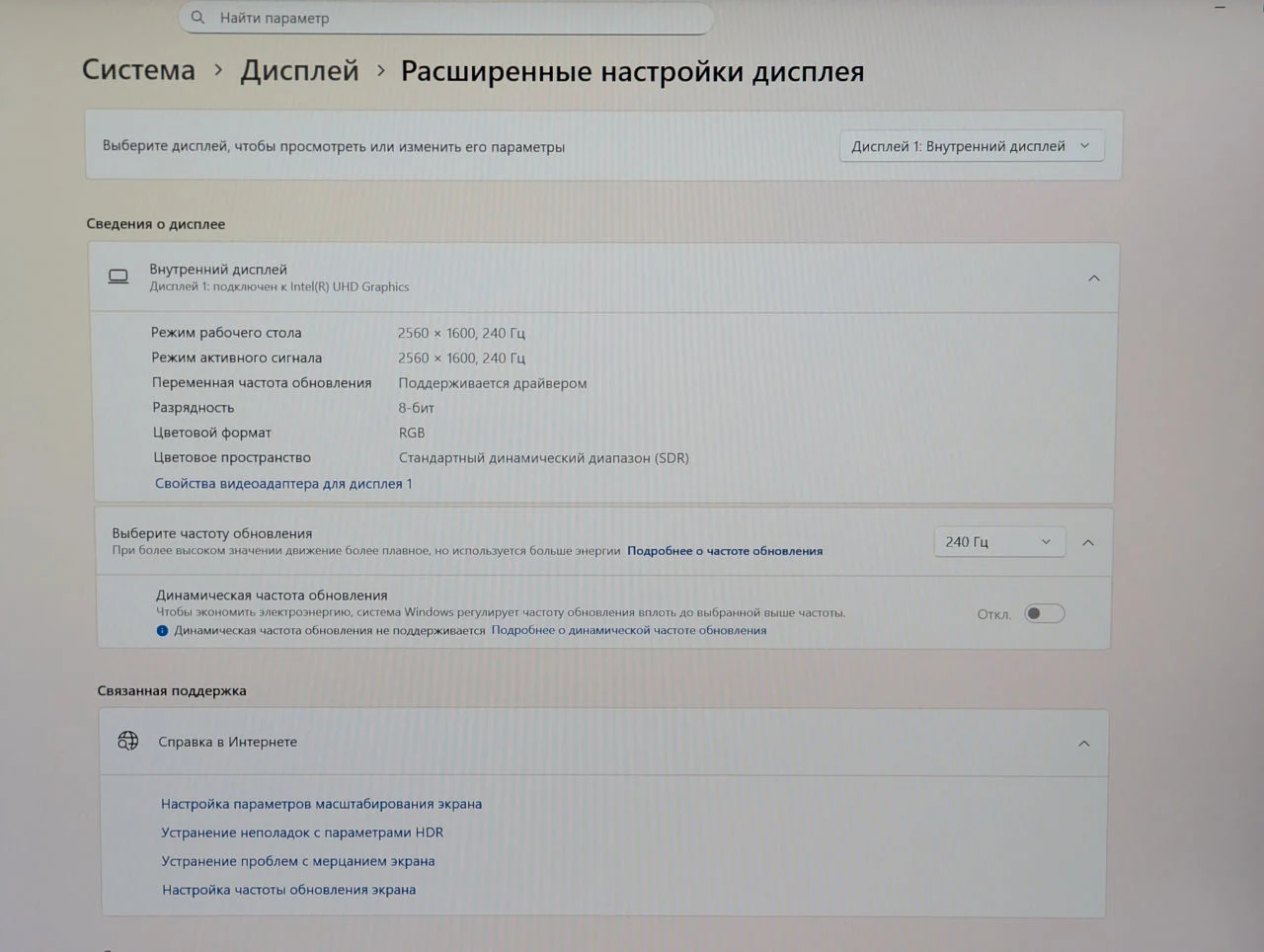Collapse the Справка в Интернете section

tap(1084, 743)
